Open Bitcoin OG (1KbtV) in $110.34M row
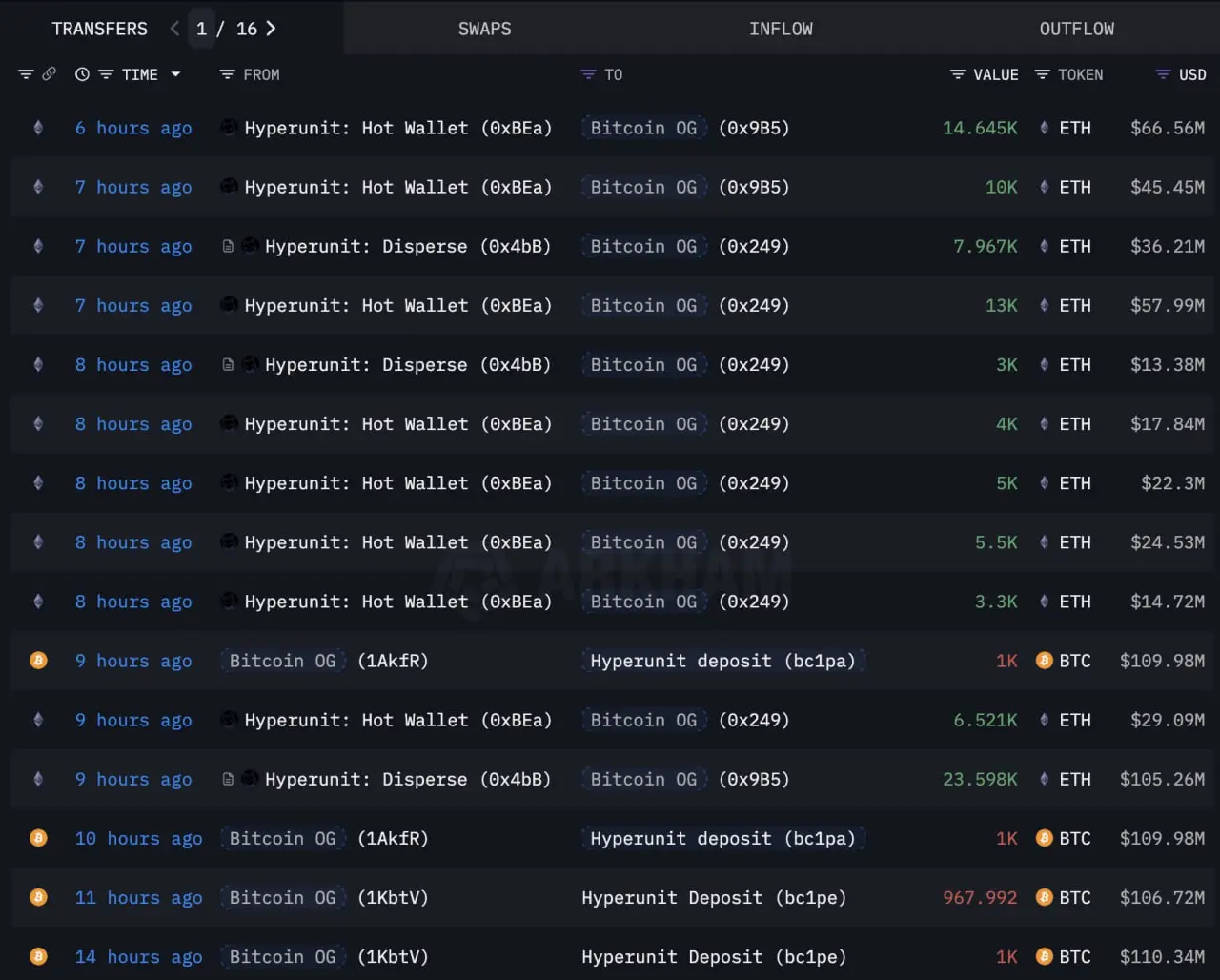This screenshot has height=980, width=1220. pyautogui.click(x=324, y=956)
